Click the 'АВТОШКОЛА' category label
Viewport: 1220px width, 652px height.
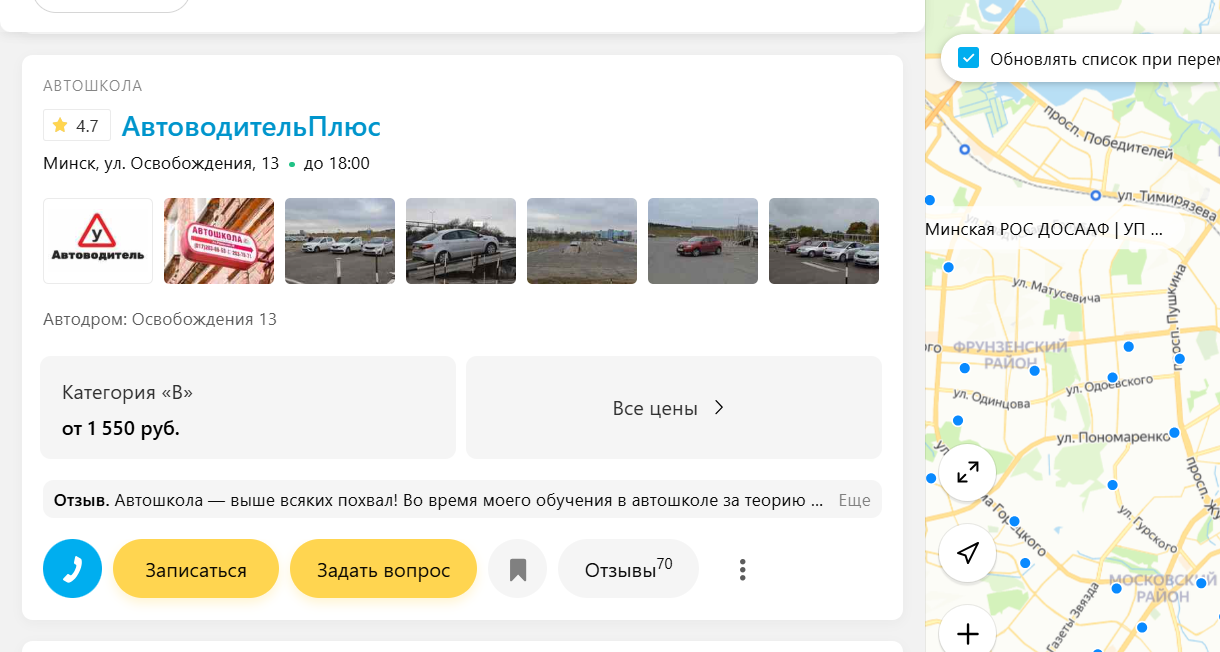pyautogui.click(x=93, y=86)
